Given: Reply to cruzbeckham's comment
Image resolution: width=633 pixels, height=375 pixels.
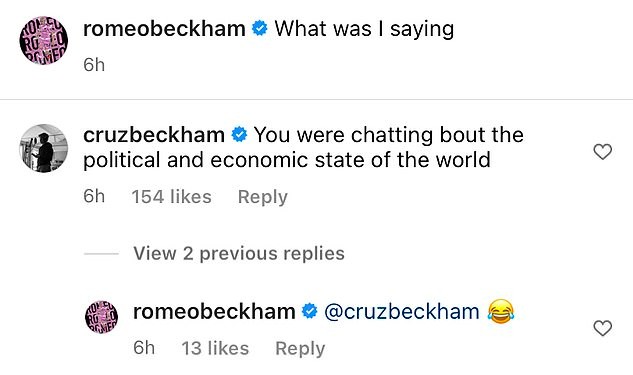Looking at the screenshot, I should coord(262,197).
